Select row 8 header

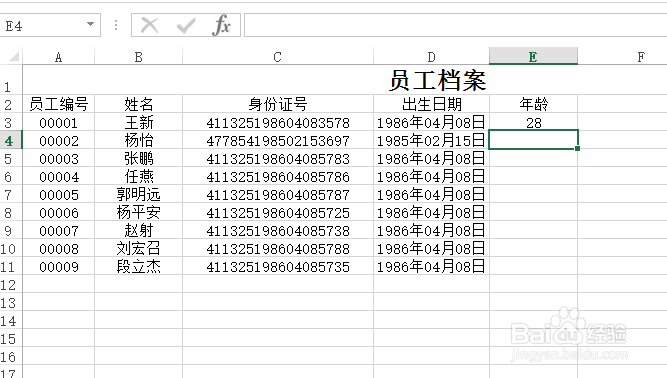[x=11, y=212]
